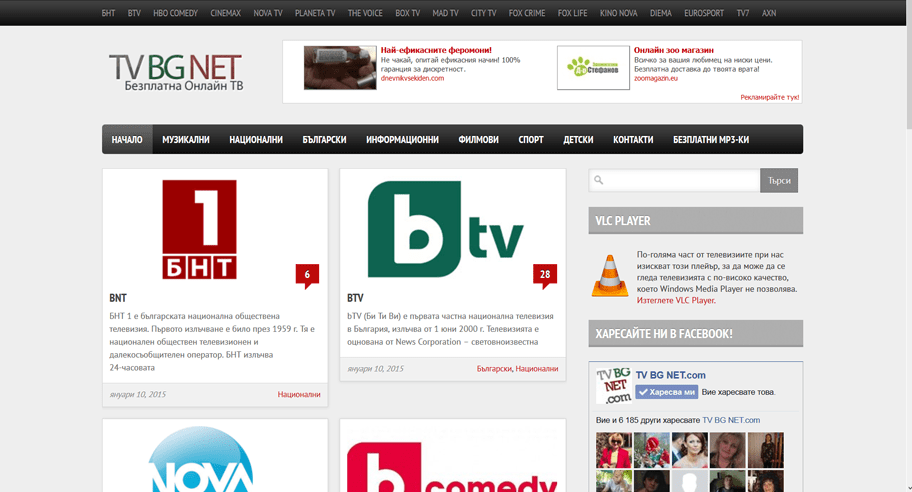The image size is (912, 492).
Task: Click the pheromone ad thumbnail image
Action: (x=340, y=68)
